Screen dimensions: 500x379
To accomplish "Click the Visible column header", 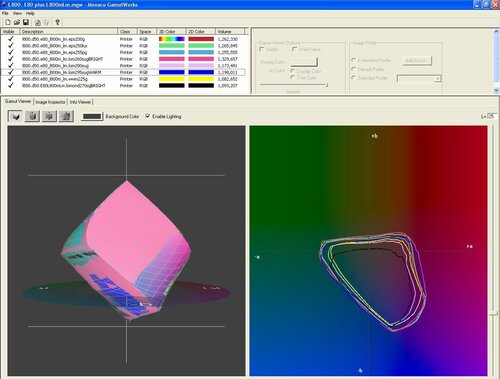I will [x=10, y=31].
